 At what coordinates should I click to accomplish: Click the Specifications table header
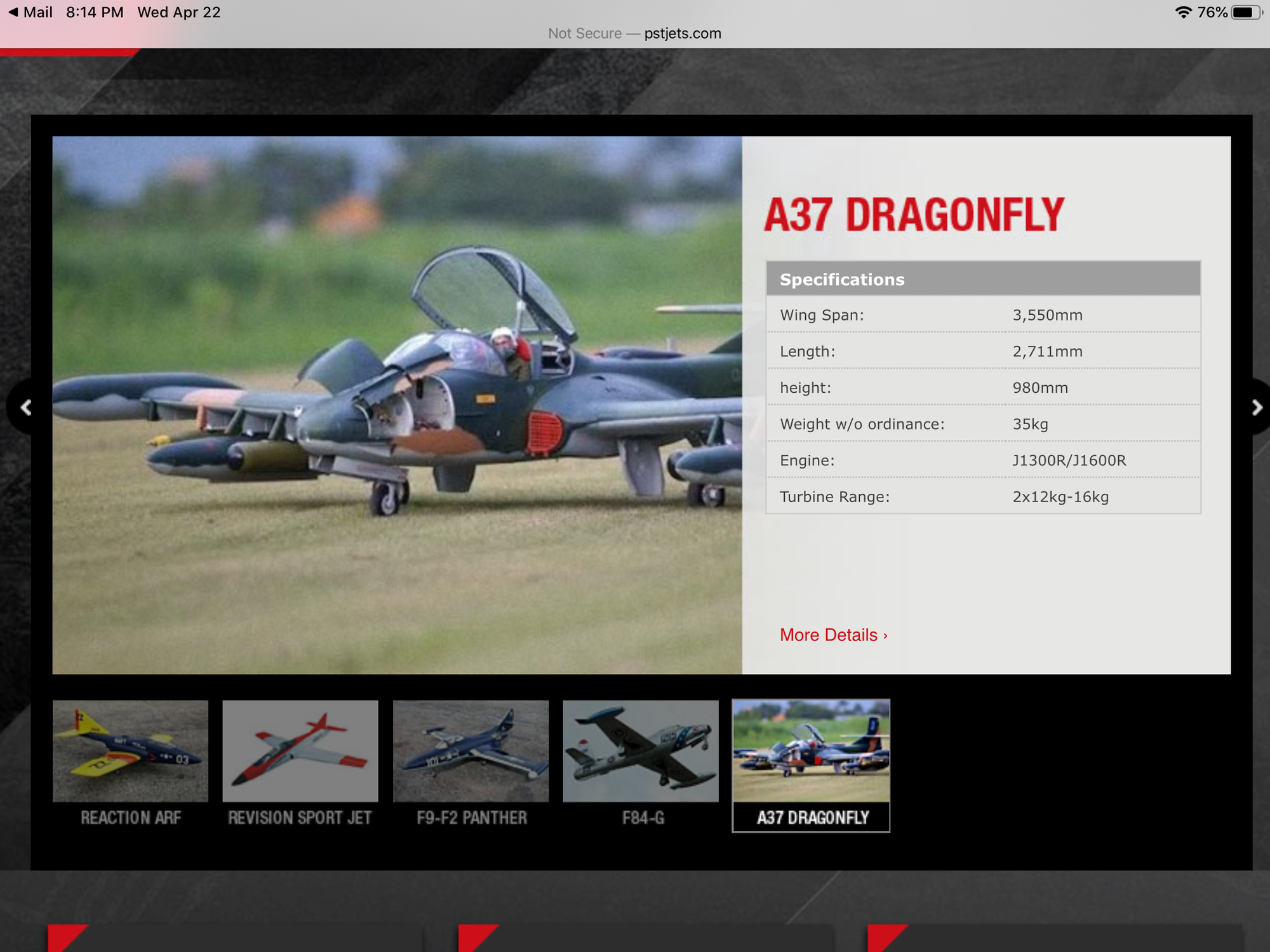[983, 279]
